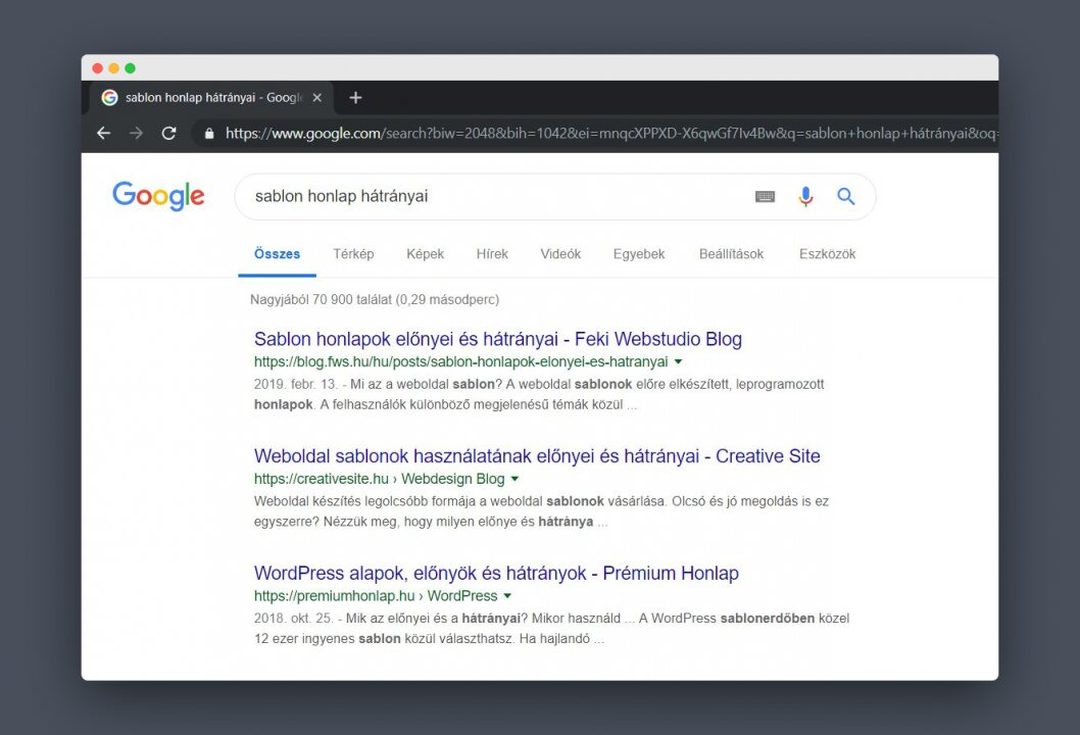Expand dropdown arrow next to creativesite.hu URL

tap(515, 479)
